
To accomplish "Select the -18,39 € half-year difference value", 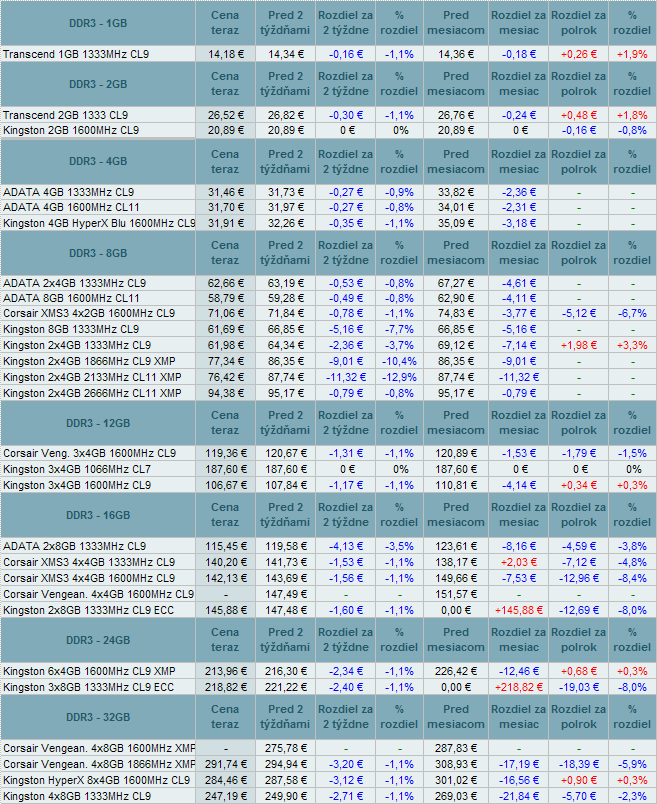I will pyautogui.click(x=579, y=764).
